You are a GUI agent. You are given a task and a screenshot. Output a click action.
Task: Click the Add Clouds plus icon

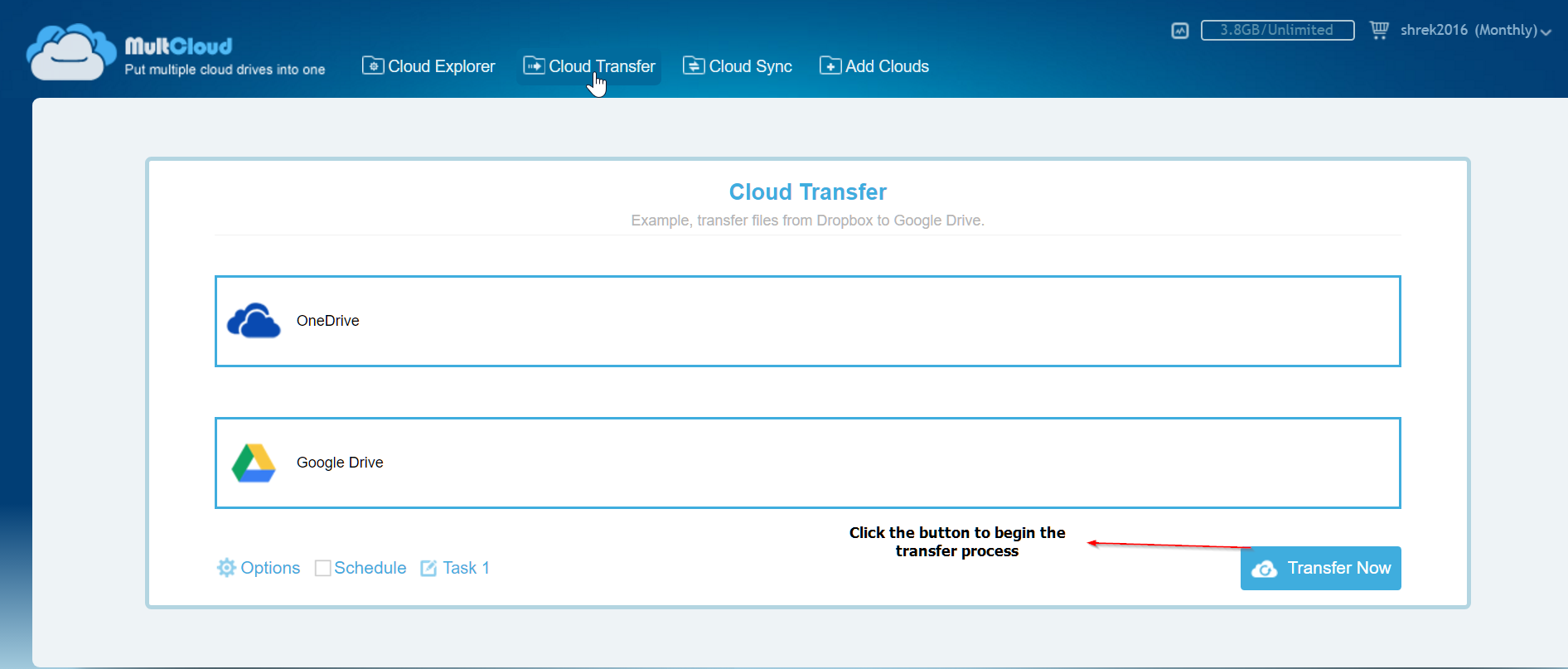pyautogui.click(x=830, y=65)
